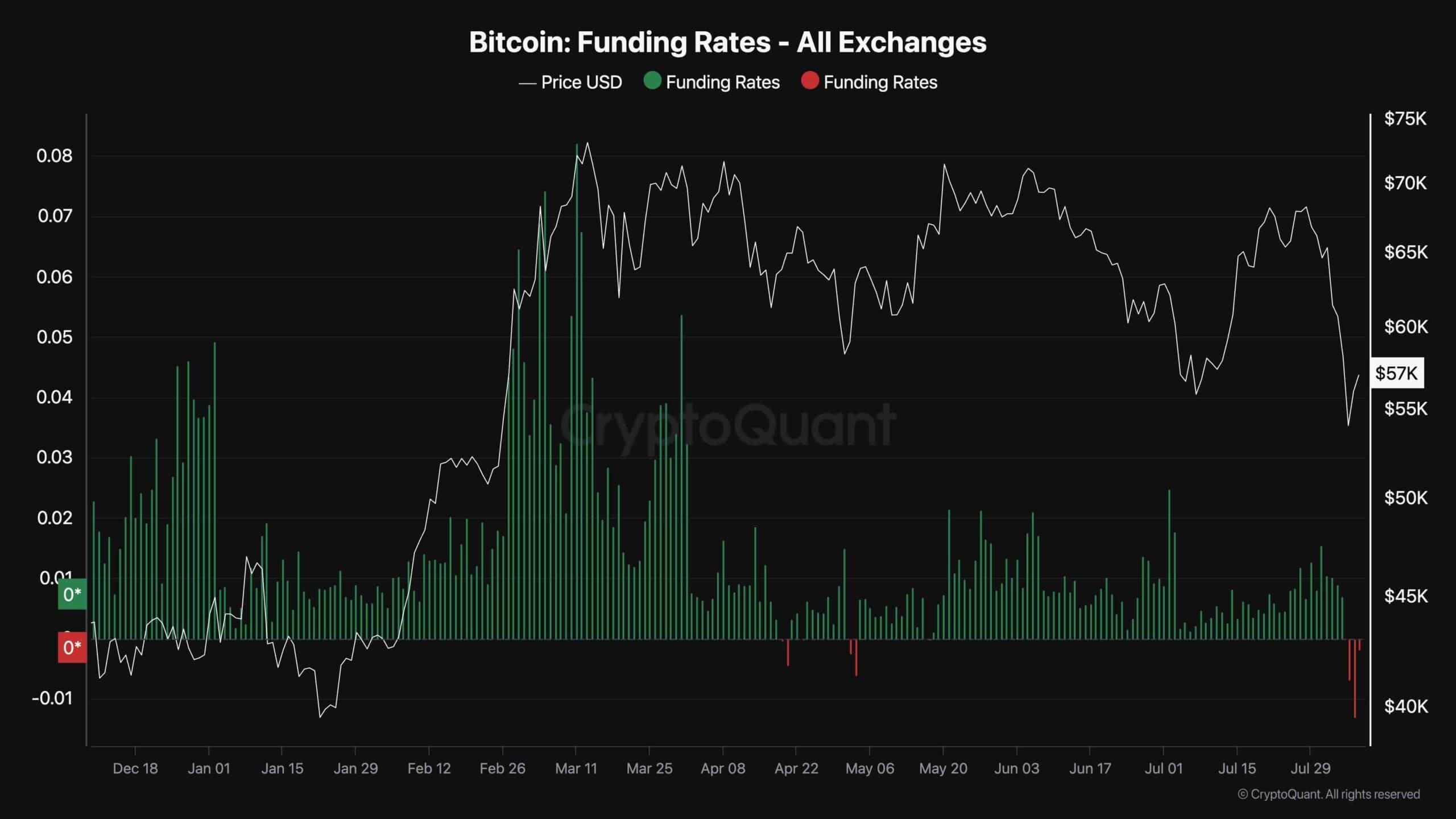Click the white Price USD legend line marker
This screenshot has height=819, width=1456.
pos(527,84)
